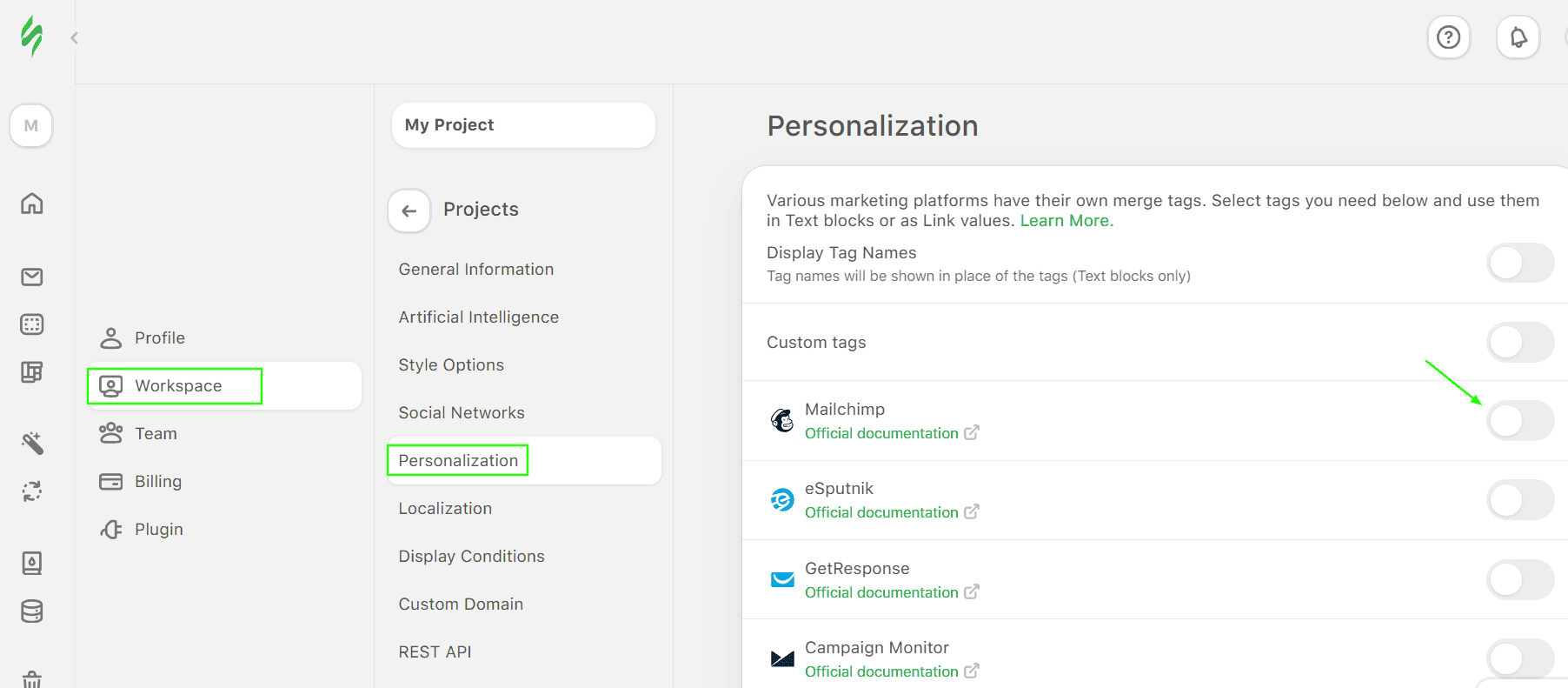Image resolution: width=1568 pixels, height=688 pixels.
Task: Open the My Project selector
Action: pos(523,125)
